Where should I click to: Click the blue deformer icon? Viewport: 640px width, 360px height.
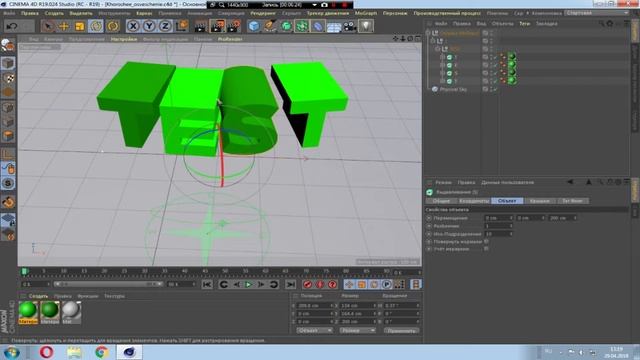(318, 26)
